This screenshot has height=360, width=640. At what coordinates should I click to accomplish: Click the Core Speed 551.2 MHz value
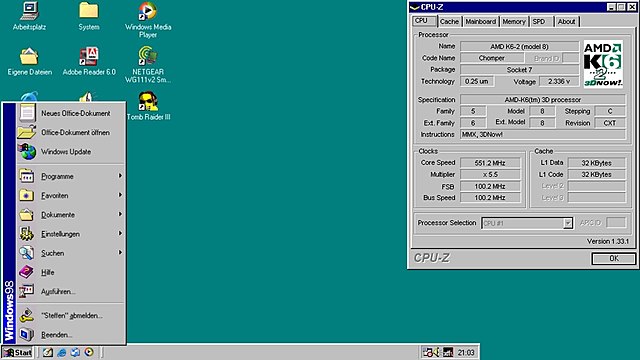490,163
